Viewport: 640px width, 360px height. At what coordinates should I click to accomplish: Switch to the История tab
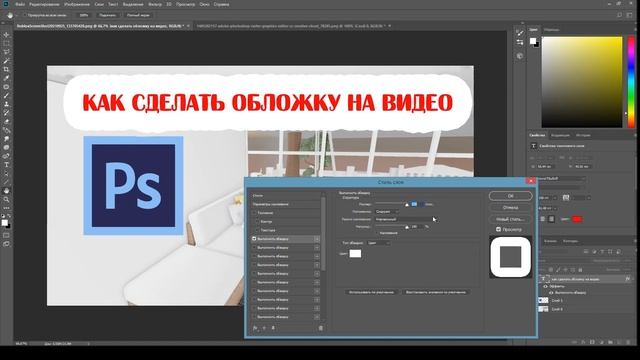pyautogui.click(x=583, y=135)
